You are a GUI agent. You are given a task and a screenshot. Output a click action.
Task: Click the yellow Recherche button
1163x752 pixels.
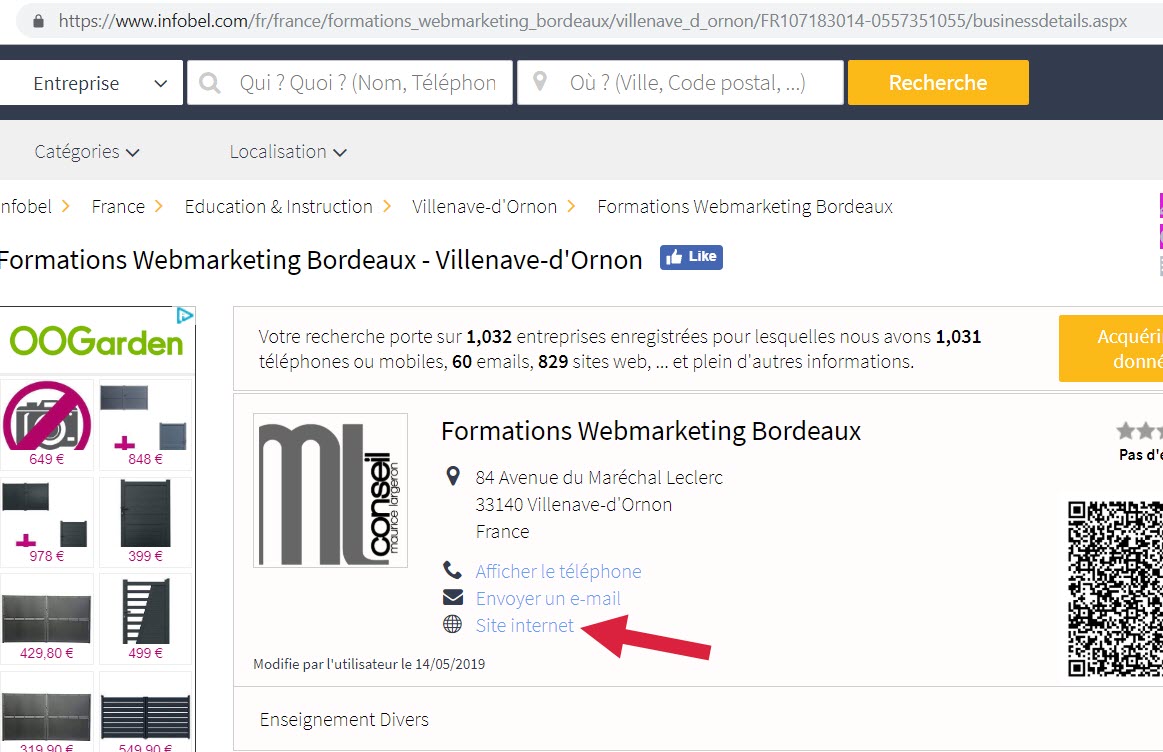tap(938, 82)
